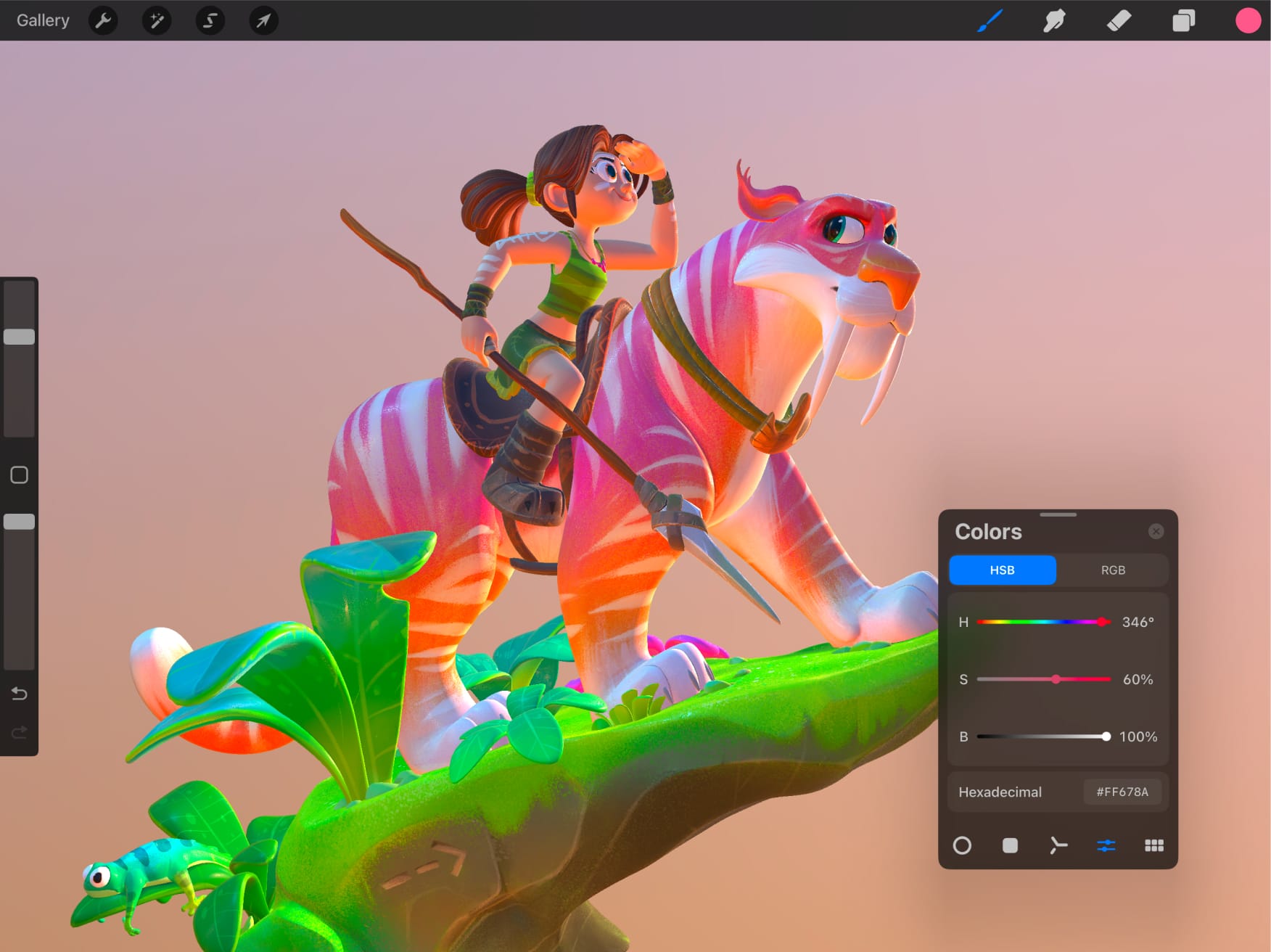This screenshot has width=1271, height=952.
Task: Switch to the color Disc mode
Action: click(962, 845)
